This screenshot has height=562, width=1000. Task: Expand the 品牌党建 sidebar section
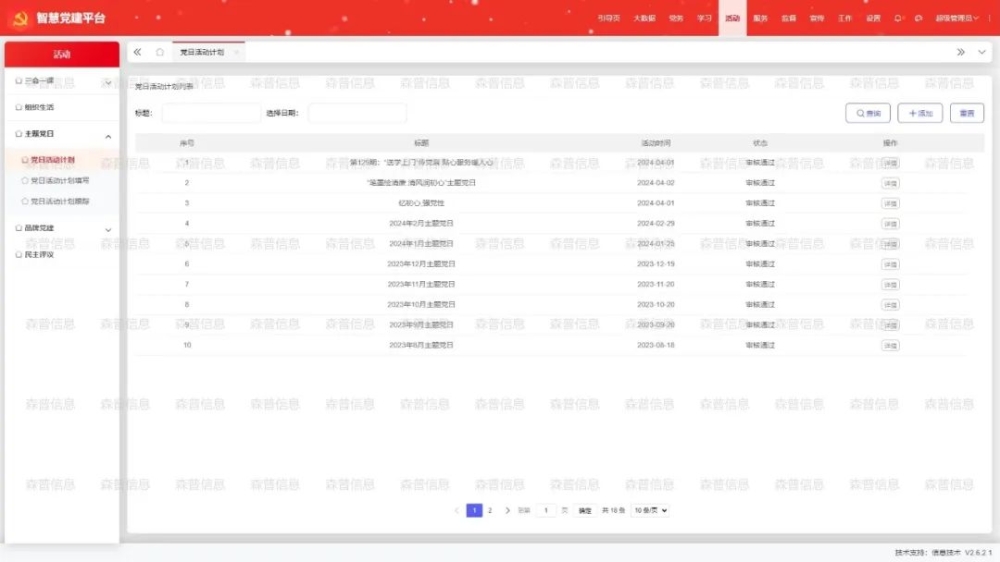coord(62,228)
